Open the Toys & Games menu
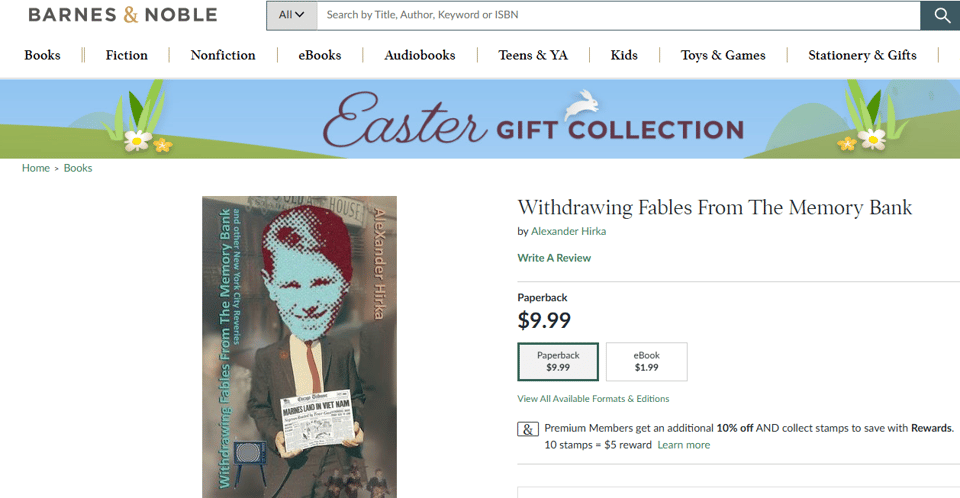This screenshot has height=498, width=960. pyautogui.click(x=723, y=55)
